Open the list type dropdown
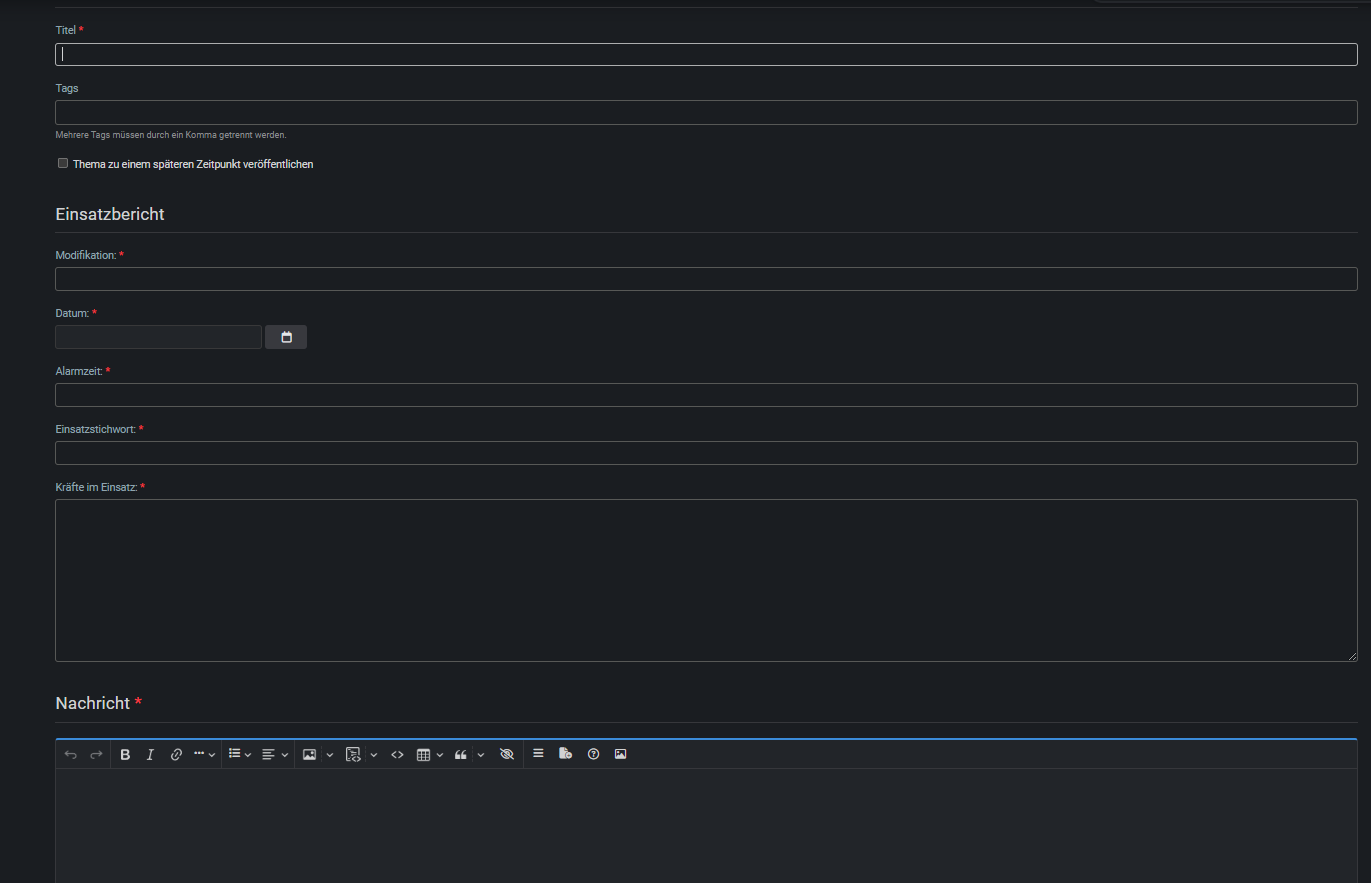The height and width of the screenshot is (883, 1371). (x=240, y=754)
